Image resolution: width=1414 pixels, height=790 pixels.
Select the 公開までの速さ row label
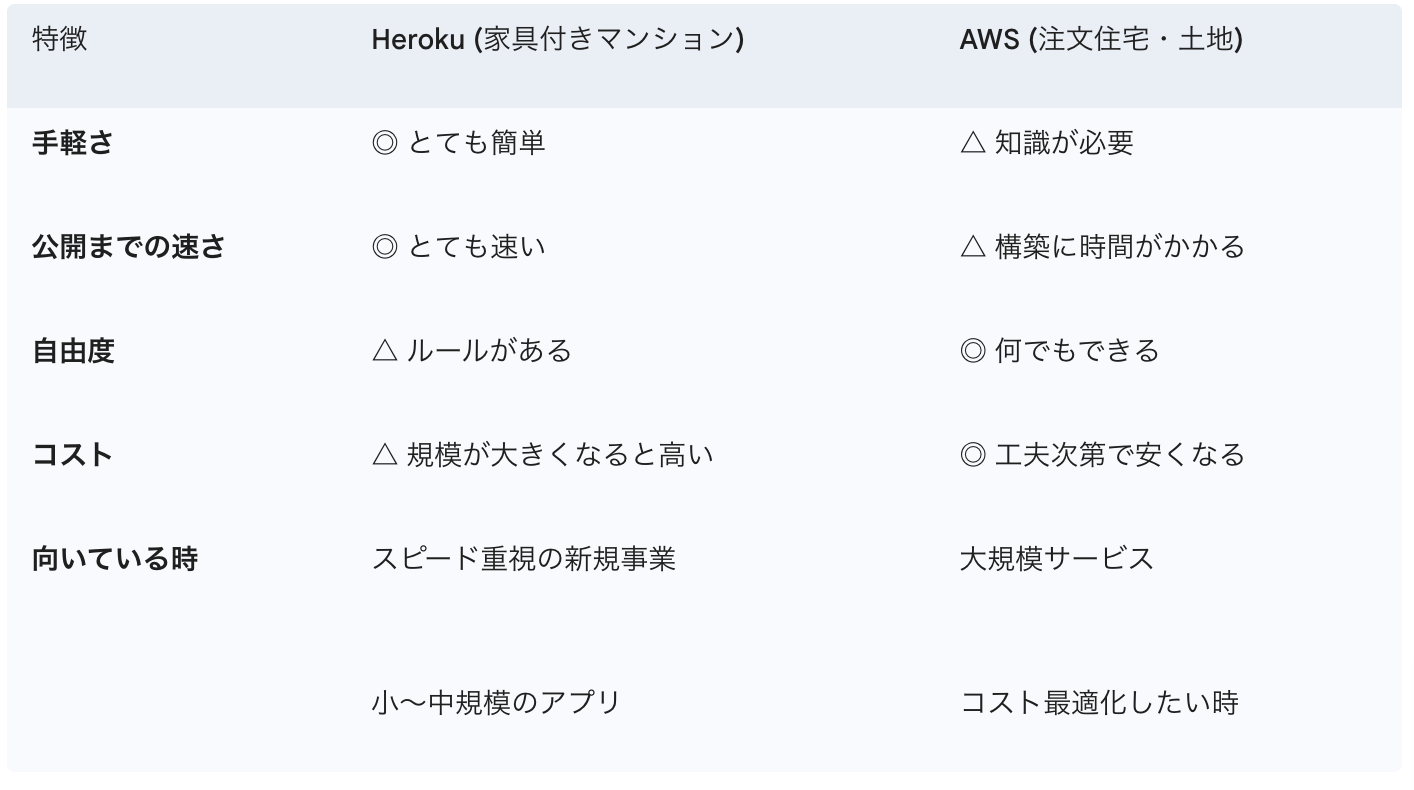click(129, 247)
